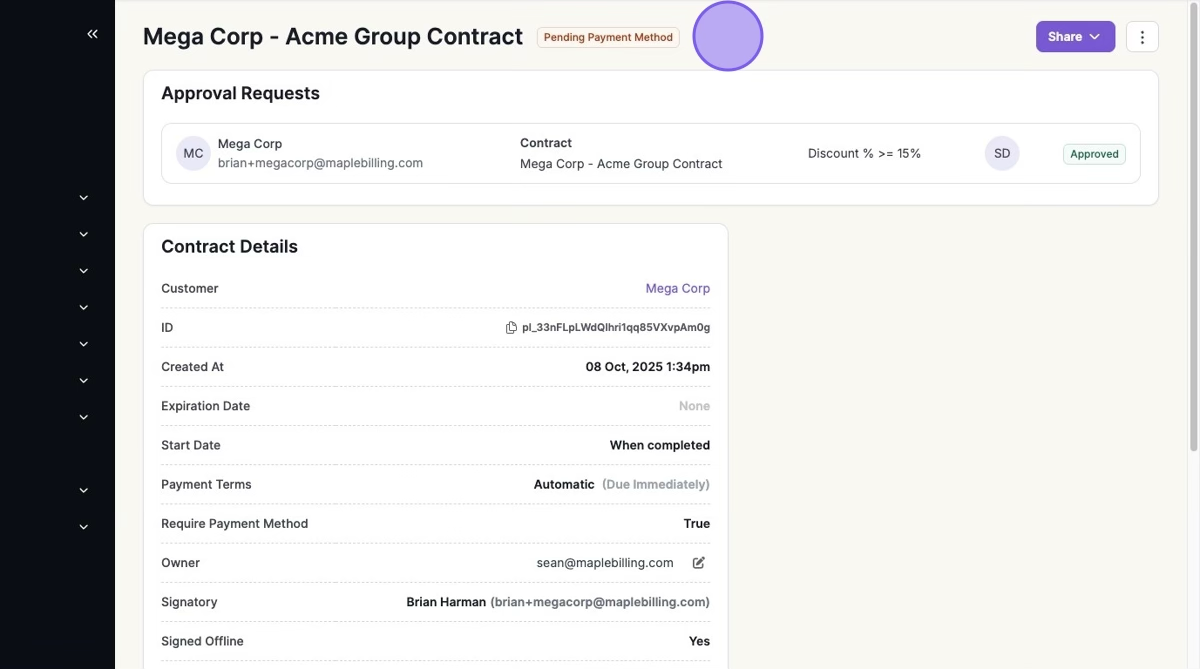Click the Discount % >= 15% rule text
The width and height of the screenshot is (1200, 669).
click(x=864, y=154)
